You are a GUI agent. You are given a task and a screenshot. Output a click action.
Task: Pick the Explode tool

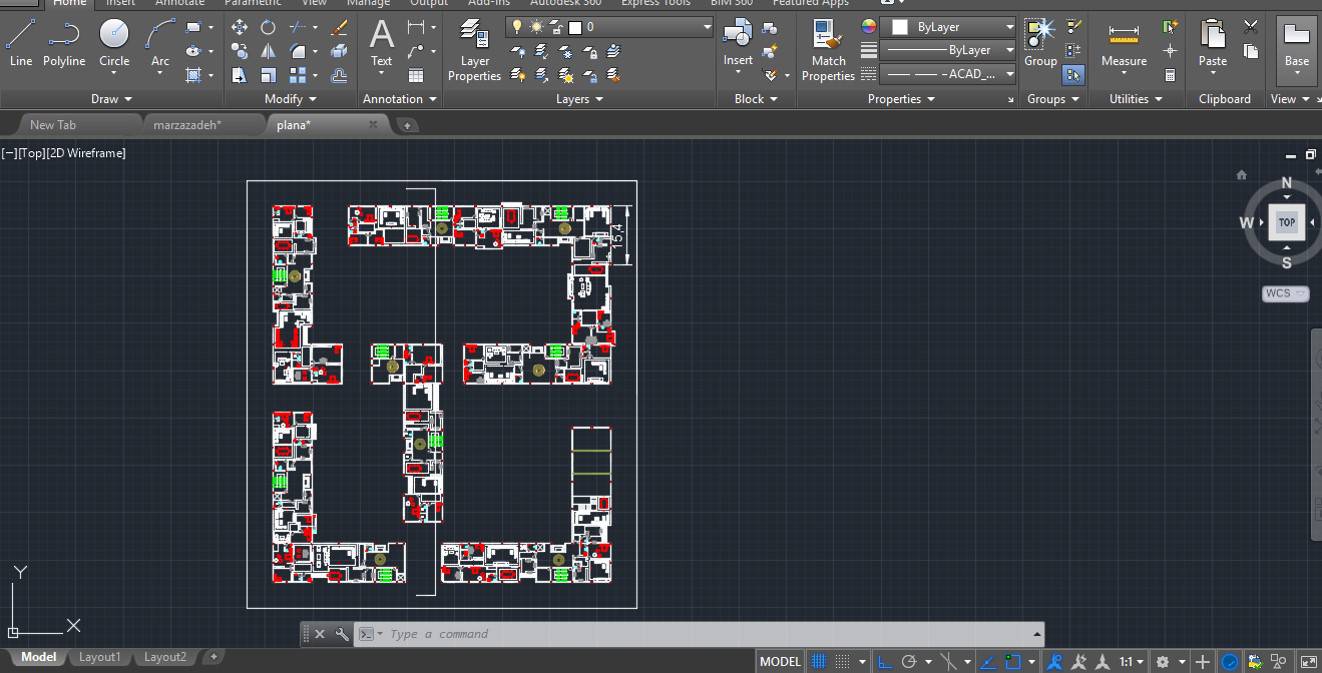(x=339, y=51)
